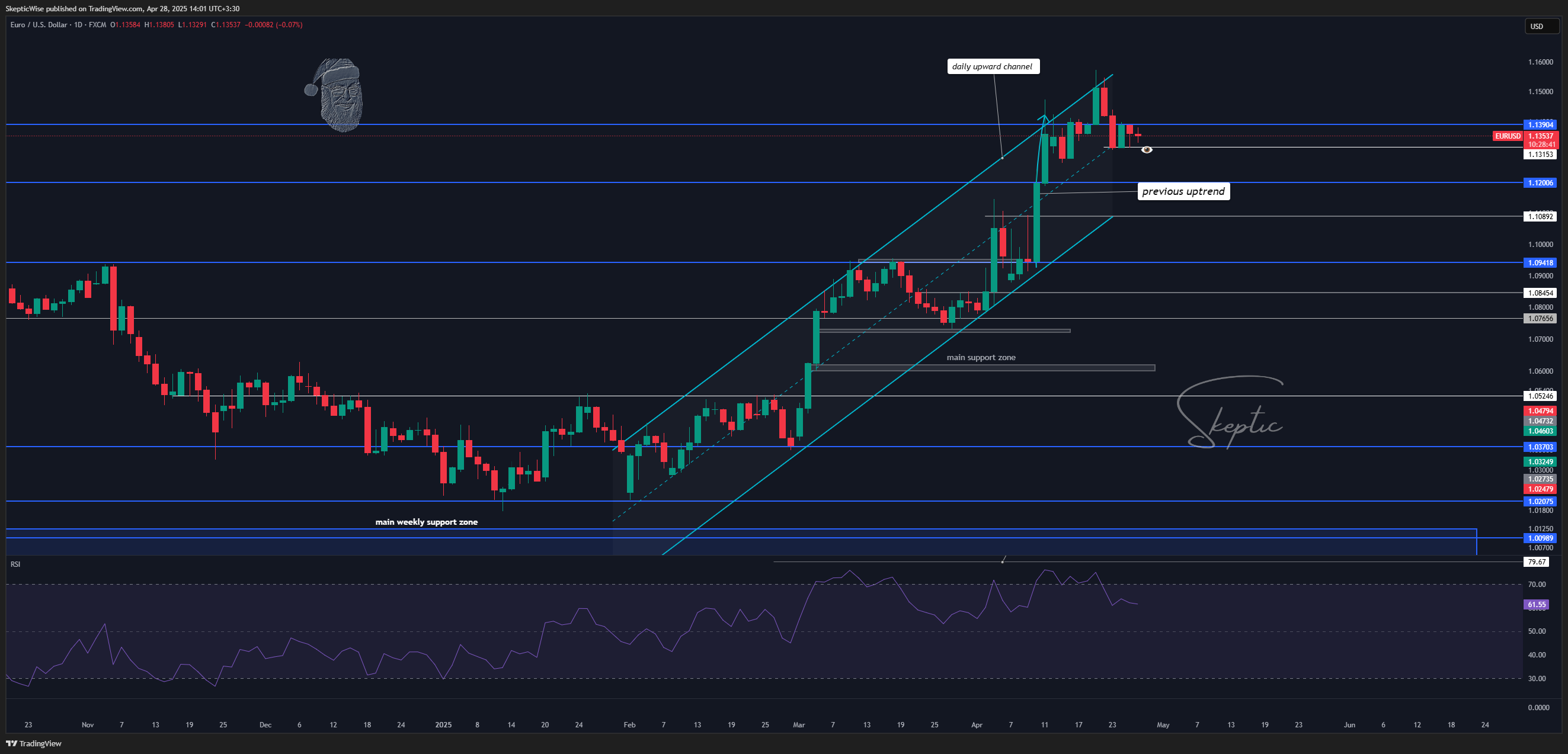1568x754 pixels.
Task: Select the 1.02735 gray price label
Action: tap(1540, 479)
